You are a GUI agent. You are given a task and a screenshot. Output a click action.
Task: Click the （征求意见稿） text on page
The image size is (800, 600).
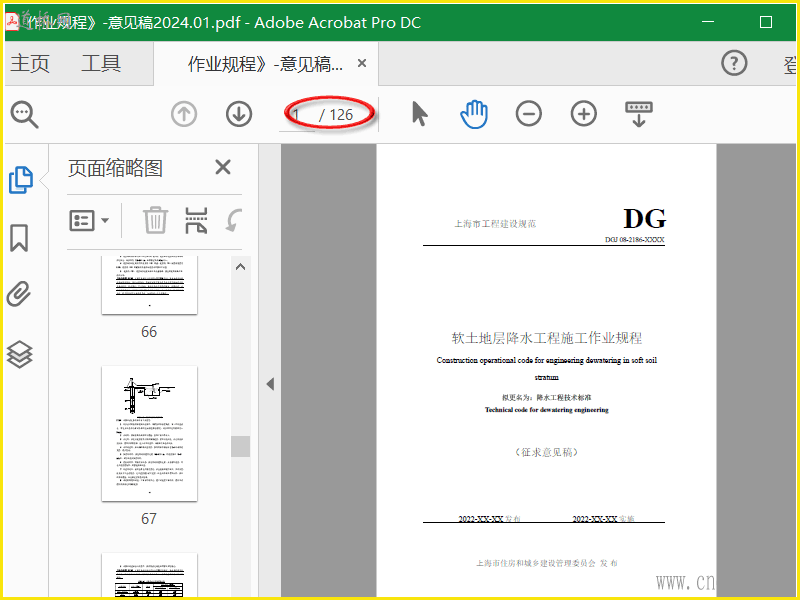pyautogui.click(x=546, y=452)
